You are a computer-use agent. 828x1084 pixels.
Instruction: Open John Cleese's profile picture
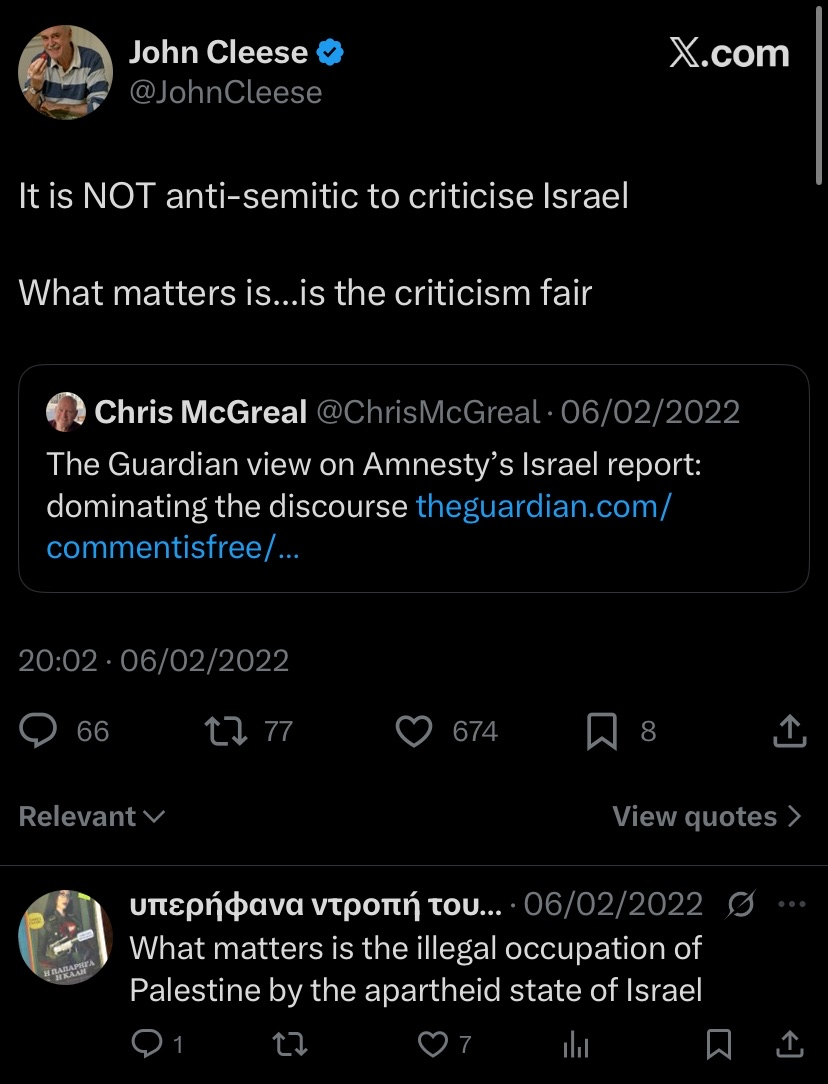point(65,72)
